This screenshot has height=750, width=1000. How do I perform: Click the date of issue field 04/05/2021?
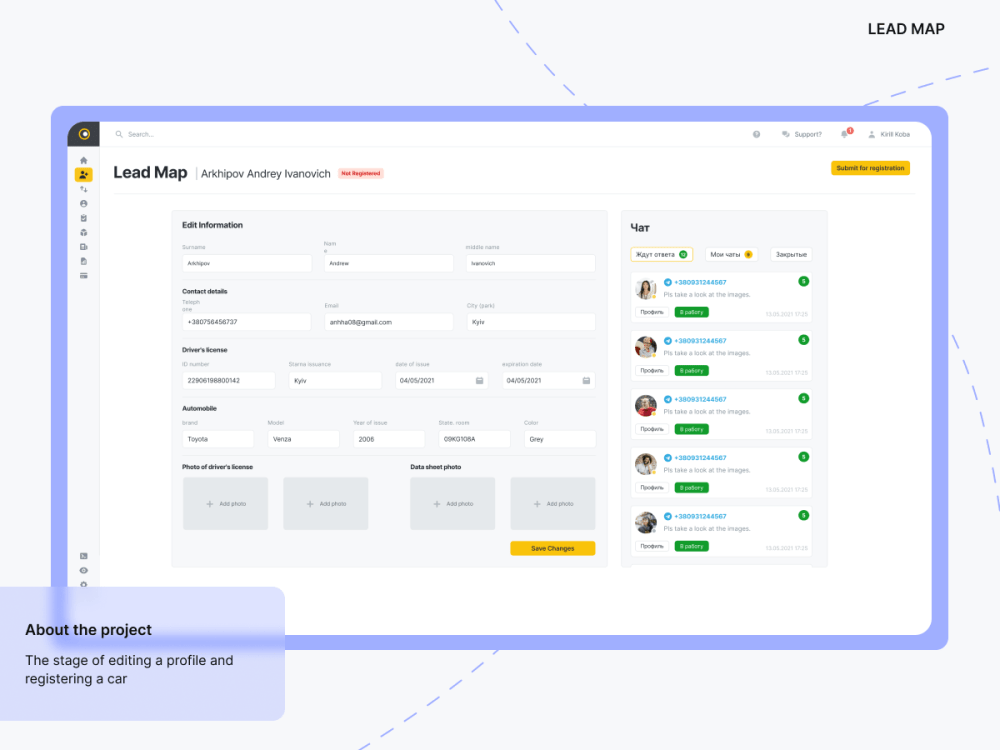pyautogui.click(x=442, y=381)
